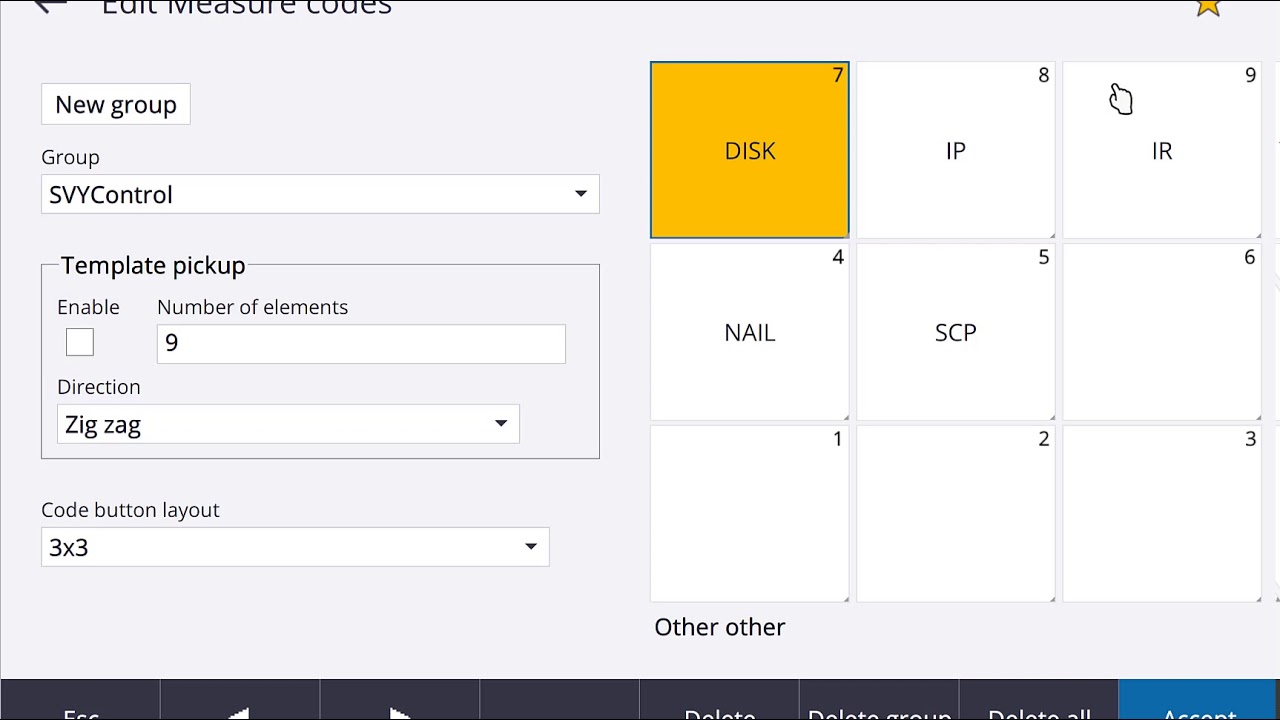
Task: Click the right arrow softkey
Action: click(x=400, y=700)
